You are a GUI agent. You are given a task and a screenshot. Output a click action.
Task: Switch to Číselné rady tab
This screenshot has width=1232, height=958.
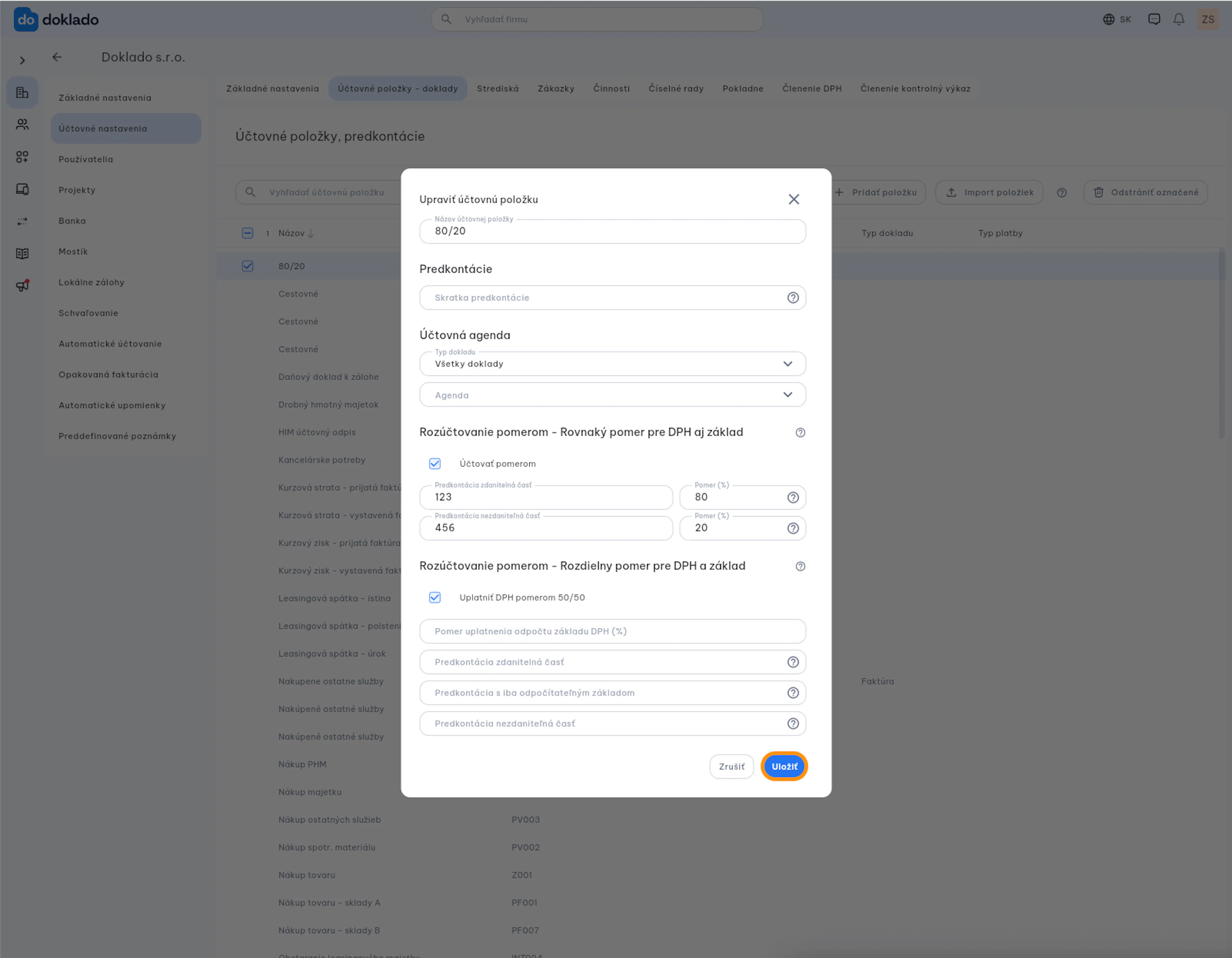[676, 89]
